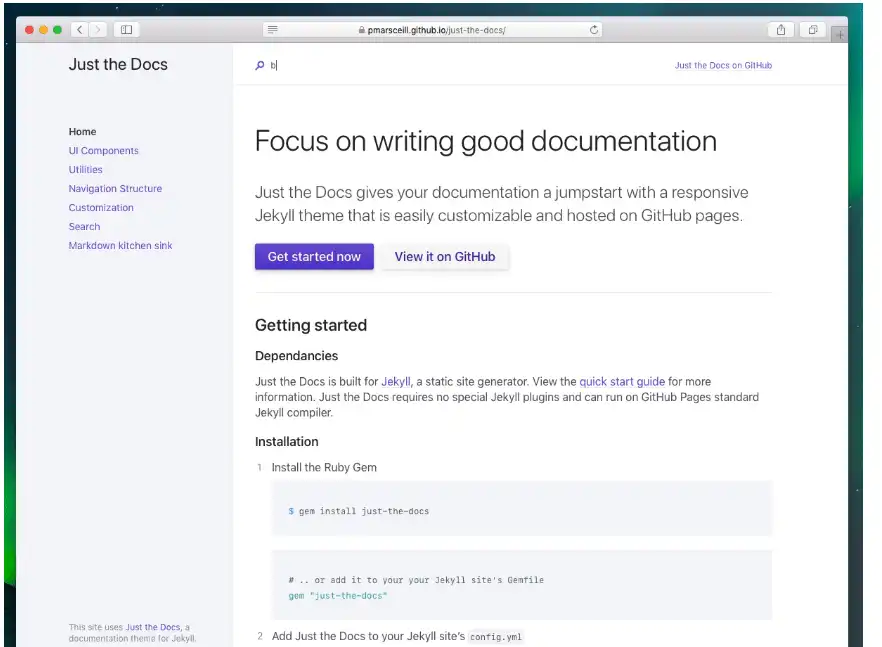The image size is (882, 647).
Task: Click the padlock icon in URL bar
Action: [362, 30]
